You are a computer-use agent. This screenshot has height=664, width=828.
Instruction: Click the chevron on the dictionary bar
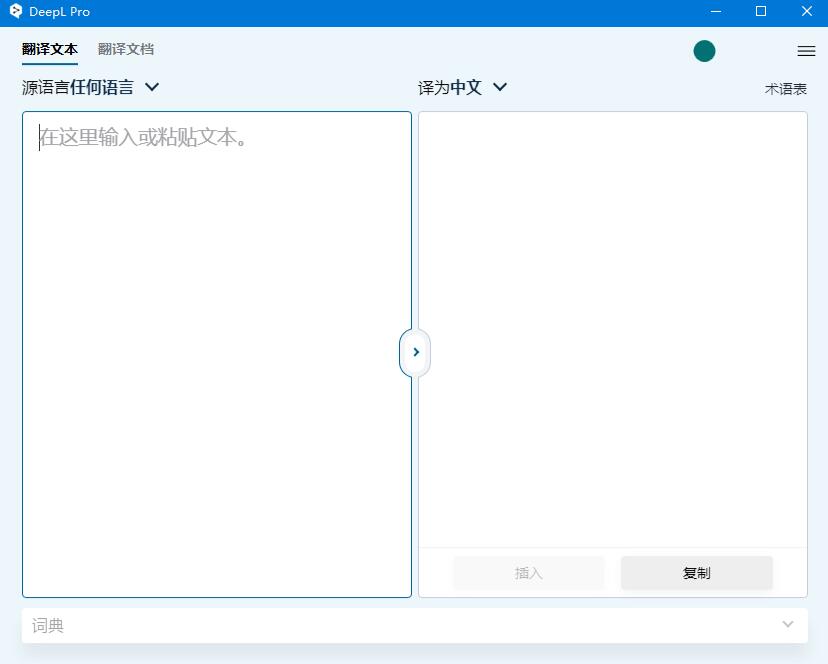(787, 624)
